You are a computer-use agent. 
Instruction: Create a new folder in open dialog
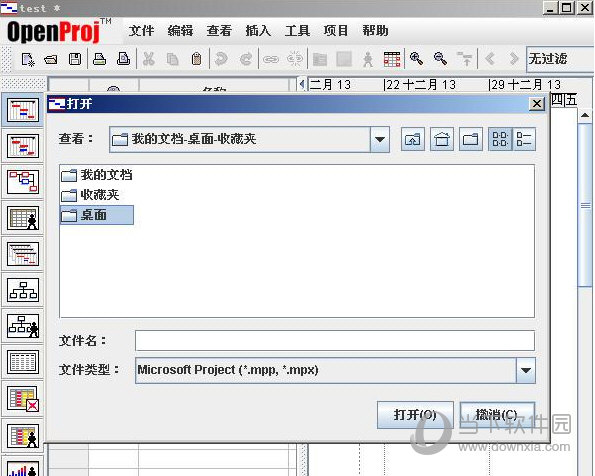[471, 139]
